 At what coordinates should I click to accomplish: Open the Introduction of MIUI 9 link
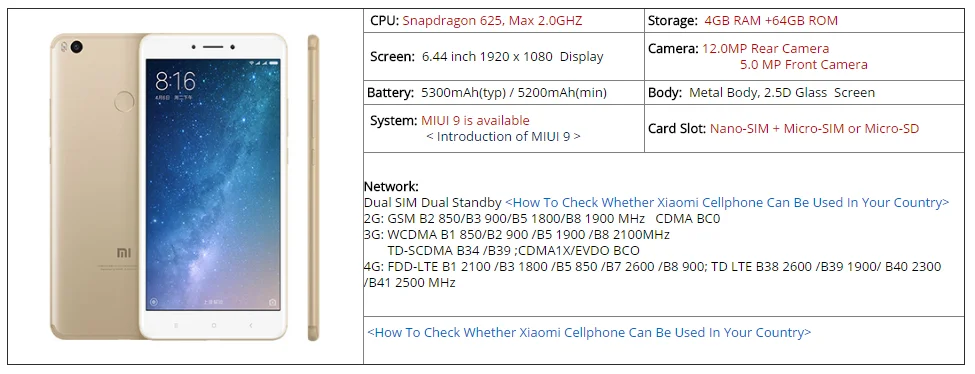click(x=503, y=137)
